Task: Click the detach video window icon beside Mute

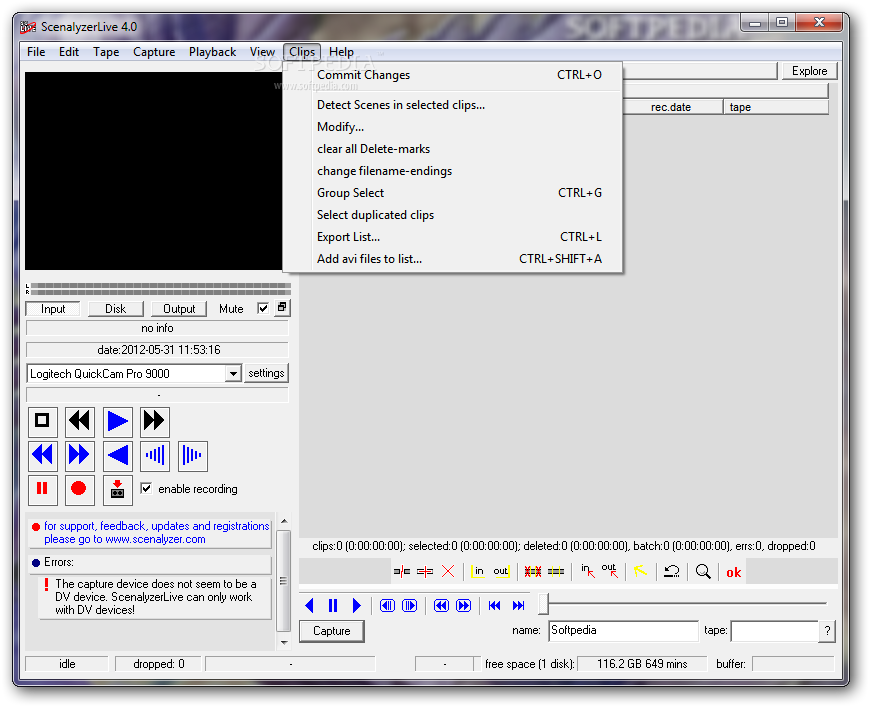Action: 282,307
